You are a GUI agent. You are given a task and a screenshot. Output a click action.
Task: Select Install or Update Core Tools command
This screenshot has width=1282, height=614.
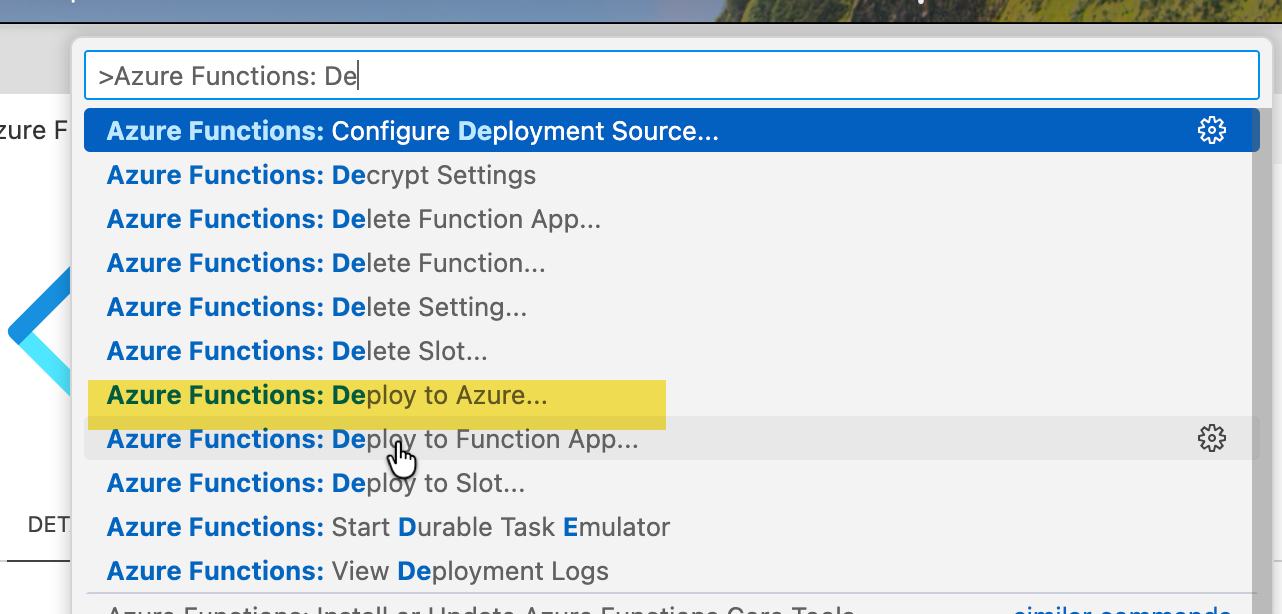[x=480, y=608]
